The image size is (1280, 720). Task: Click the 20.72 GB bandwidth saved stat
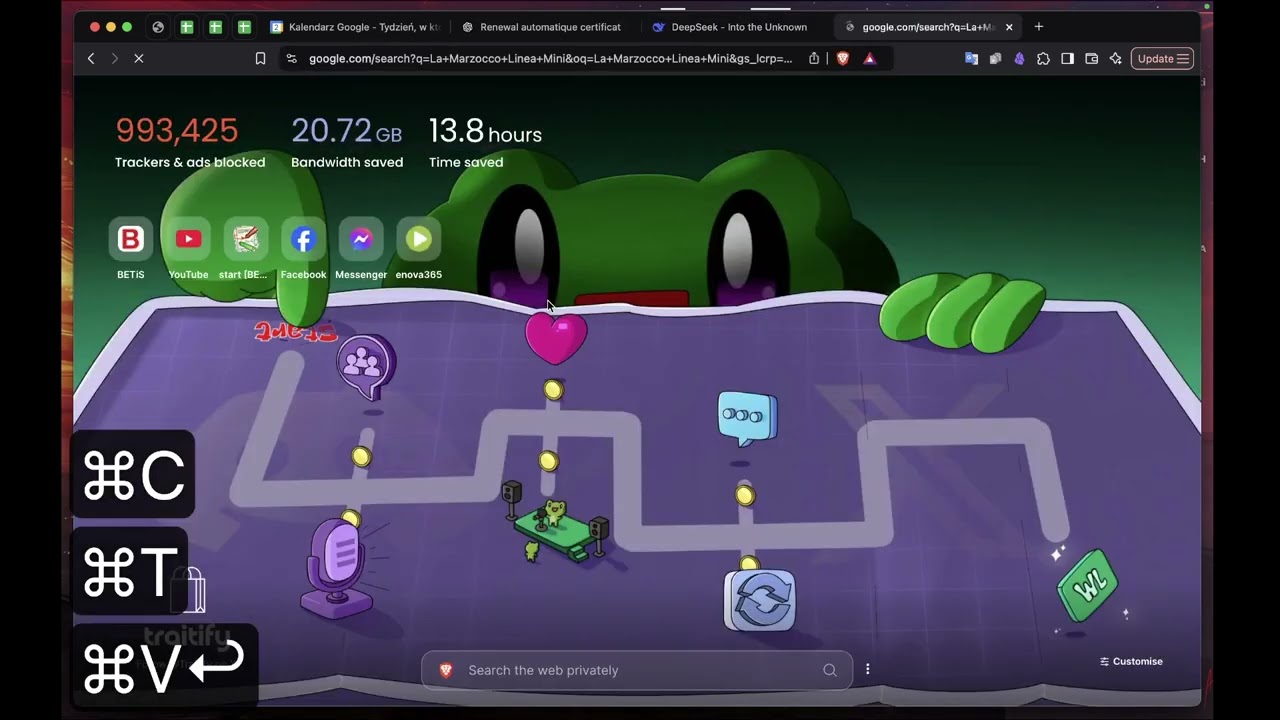(347, 142)
